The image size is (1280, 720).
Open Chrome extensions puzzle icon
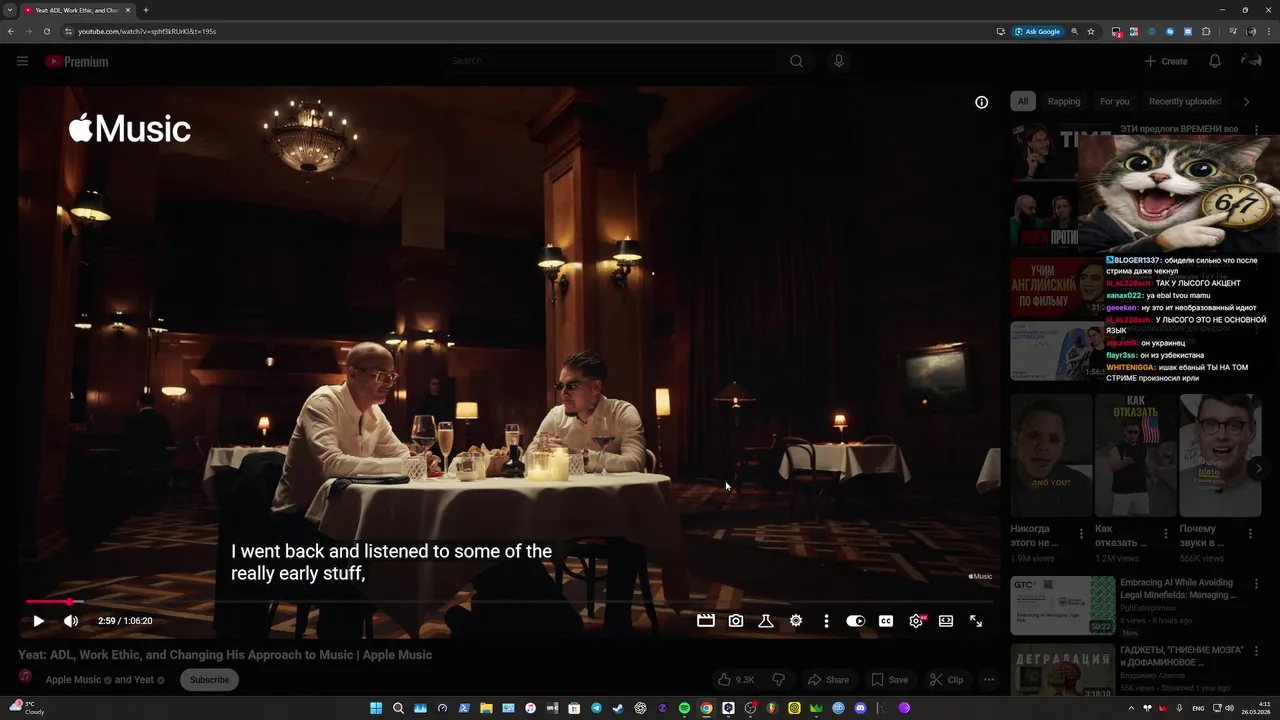point(1206,31)
